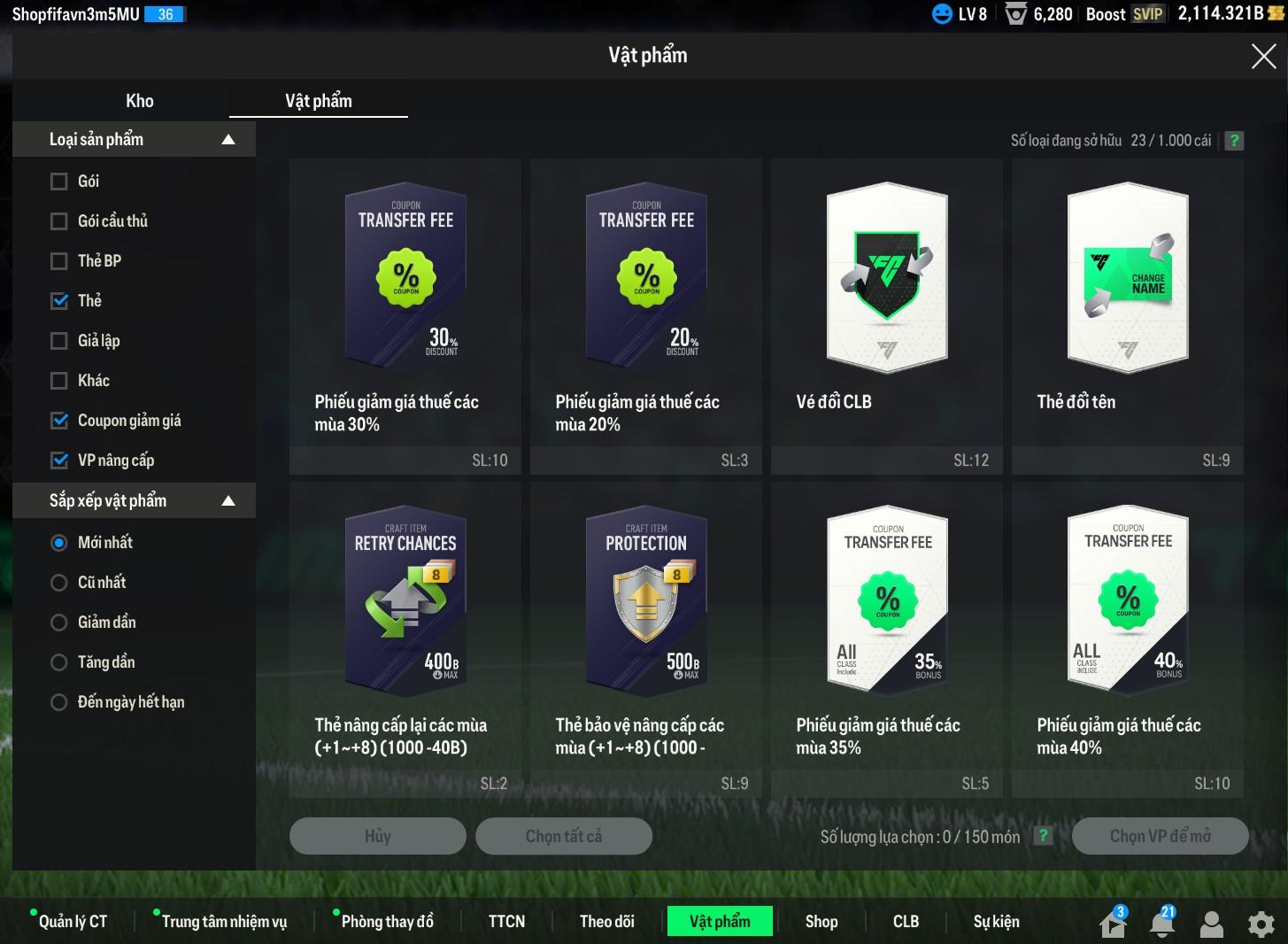The image size is (1288, 944).
Task: Open Shop from the bottom menu
Action: click(821, 921)
